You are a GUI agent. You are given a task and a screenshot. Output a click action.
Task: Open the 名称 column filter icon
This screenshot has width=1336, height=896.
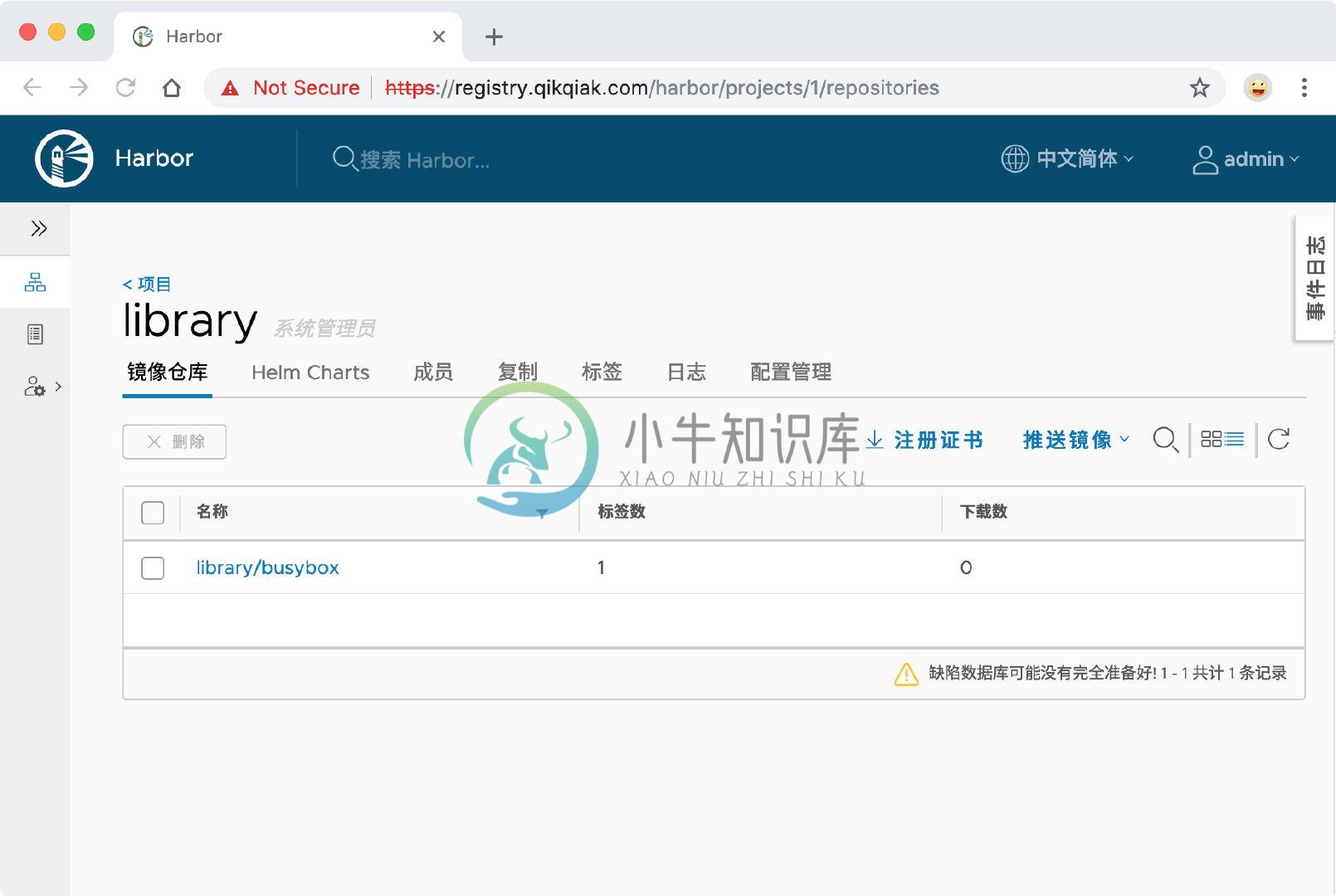542,514
